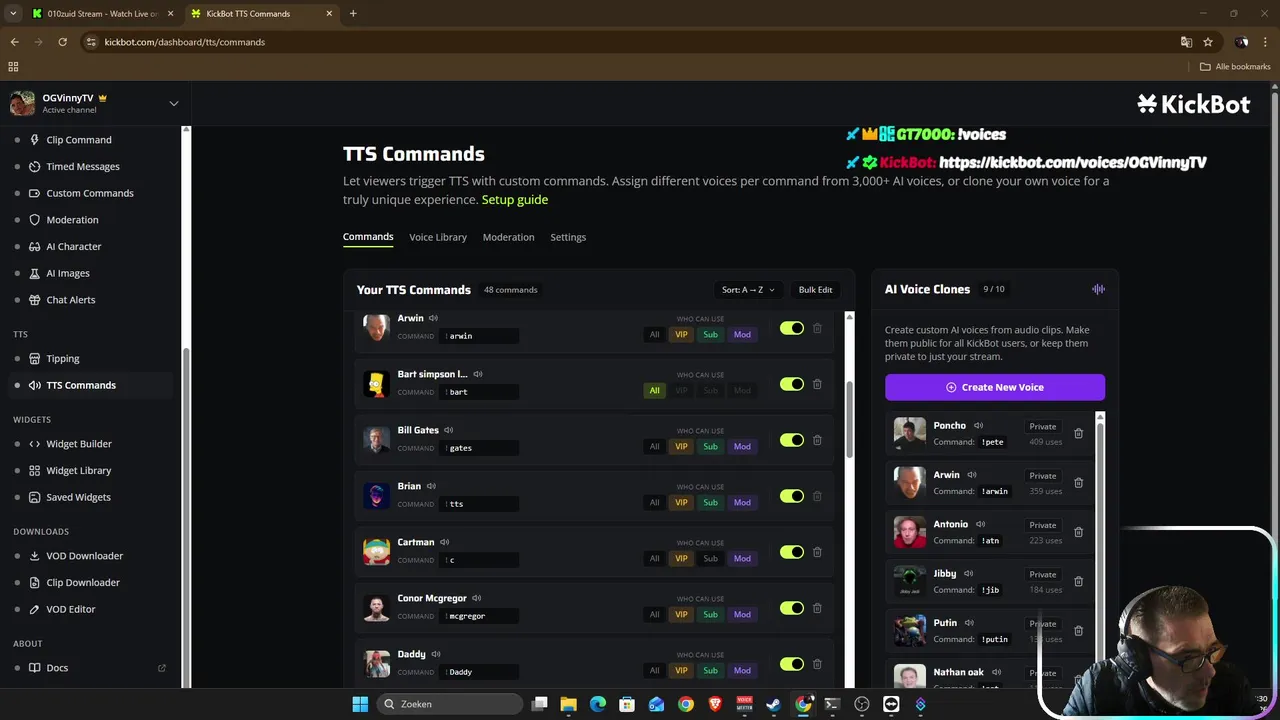Open File Explorer from the taskbar
The height and width of the screenshot is (720, 1280).
click(x=568, y=704)
